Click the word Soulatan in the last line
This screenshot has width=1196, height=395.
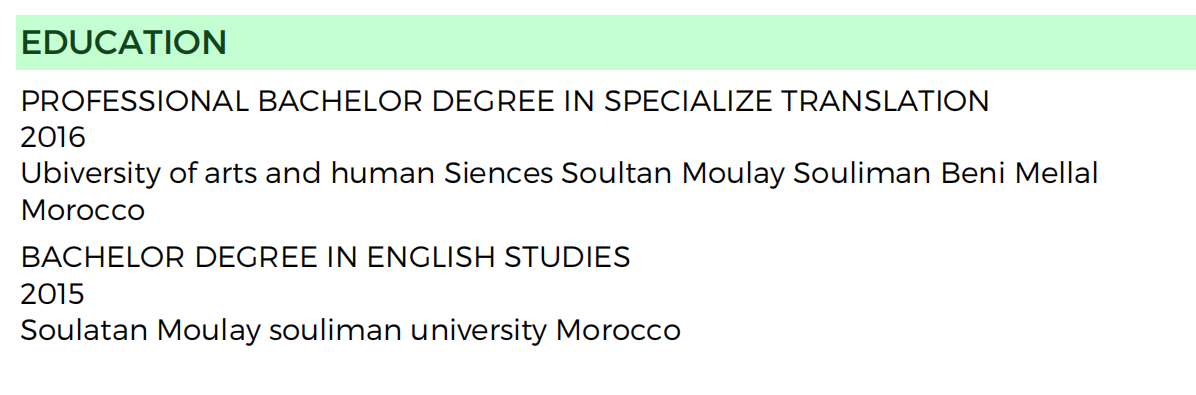(84, 330)
